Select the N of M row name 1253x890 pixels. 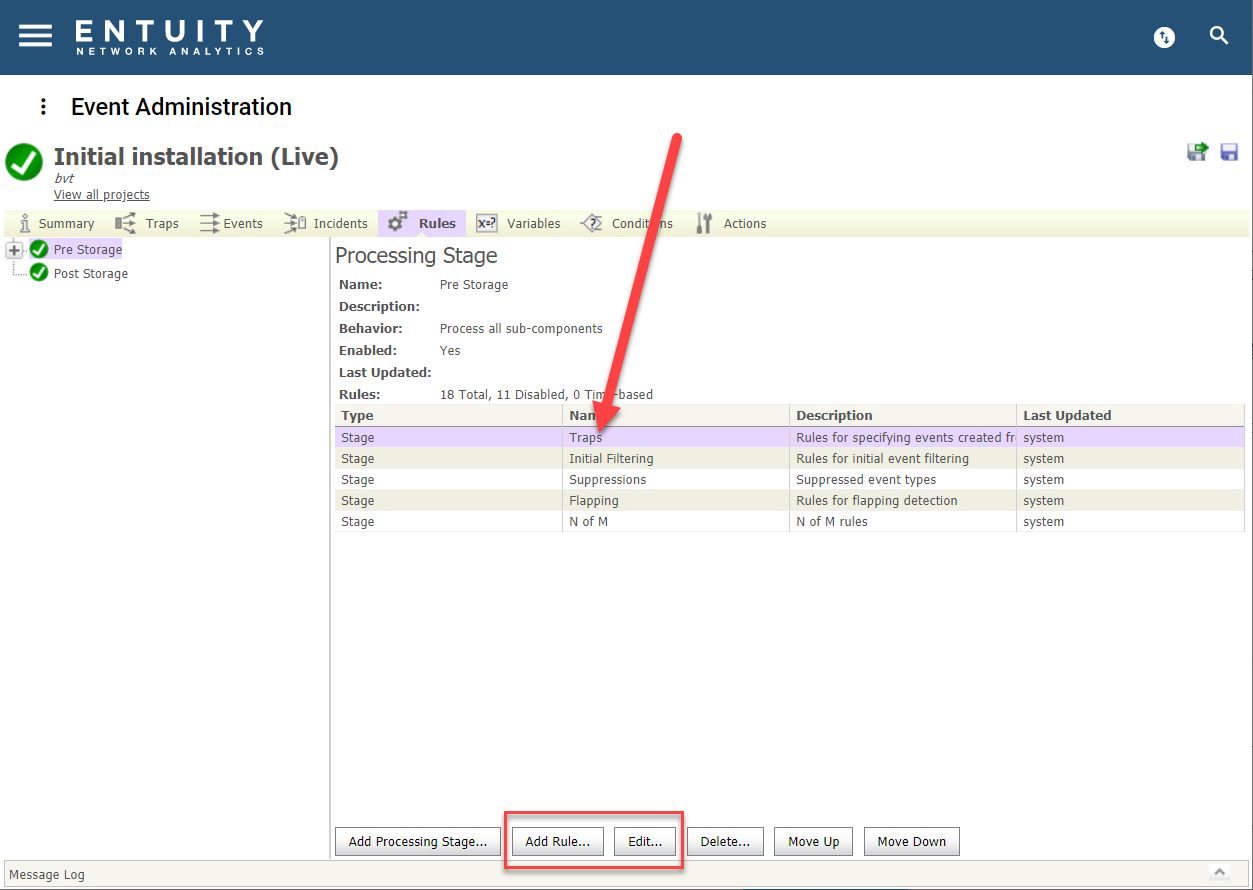(x=588, y=522)
